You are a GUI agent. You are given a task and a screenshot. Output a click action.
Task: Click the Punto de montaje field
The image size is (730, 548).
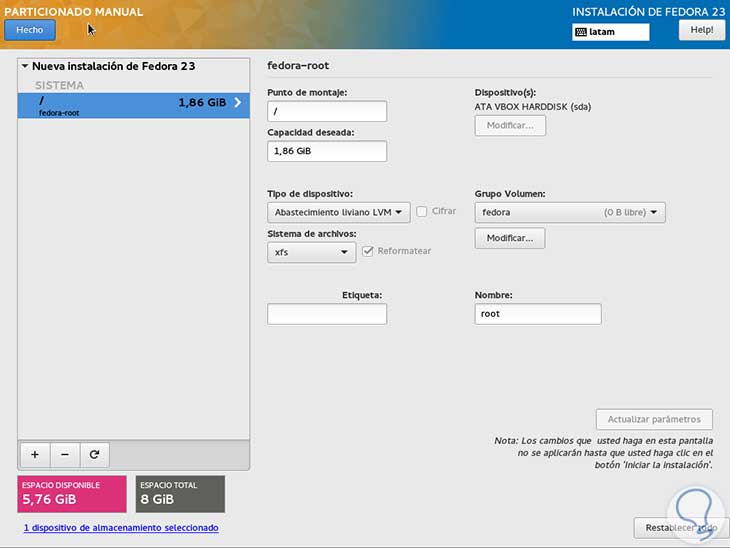pos(327,111)
